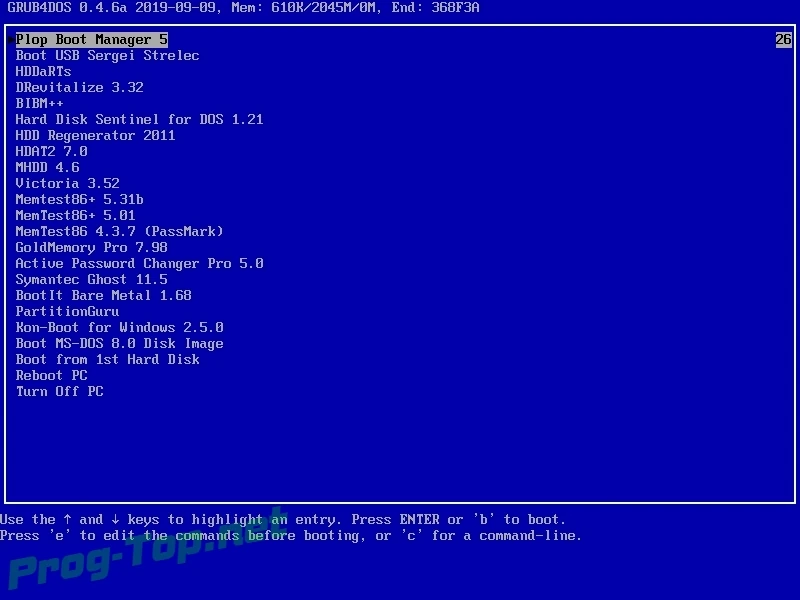Pick DRevitalize 3.32 from menu
Image resolution: width=800 pixels, height=600 pixels.
coord(79,87)
